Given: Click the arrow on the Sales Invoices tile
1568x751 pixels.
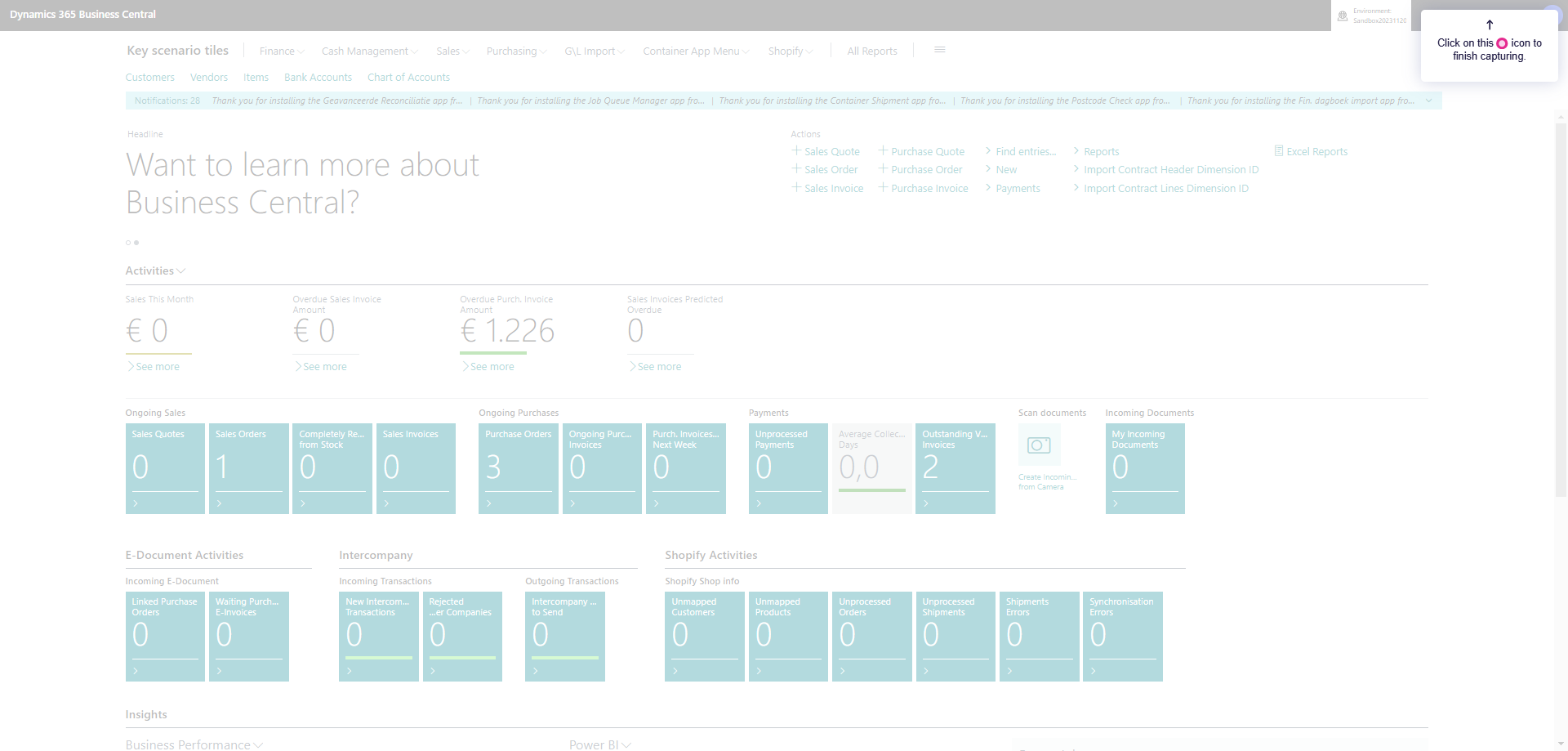Looking at the screenshot, I should [x=387, y=503].
